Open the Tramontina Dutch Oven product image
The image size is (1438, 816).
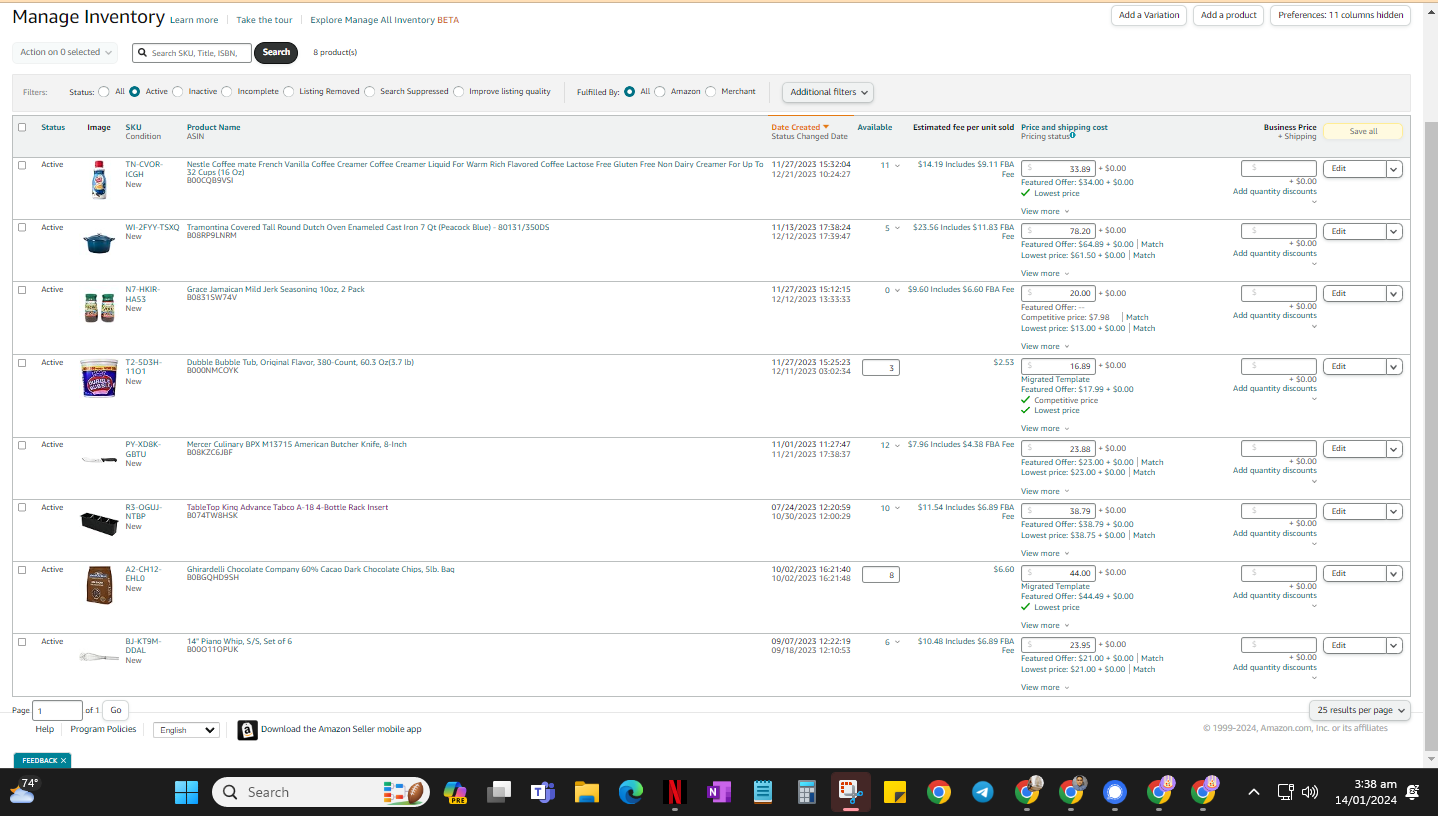[99, 242]
